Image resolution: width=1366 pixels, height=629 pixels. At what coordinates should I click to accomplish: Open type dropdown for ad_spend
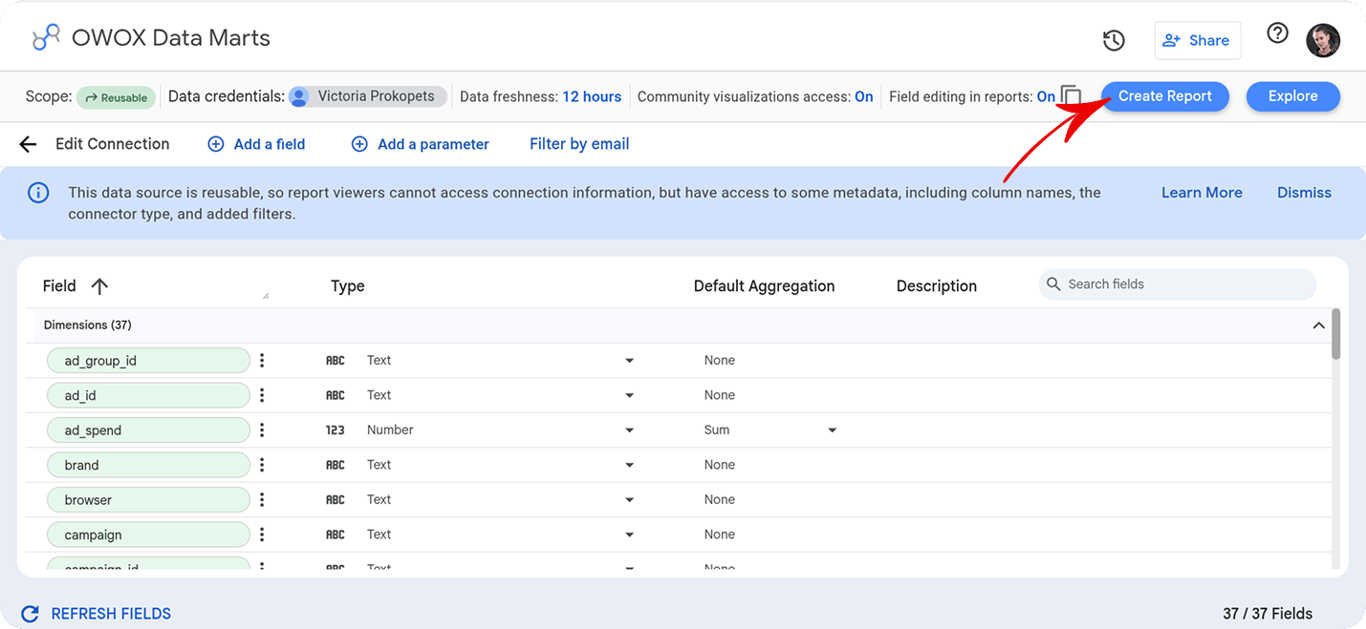pos(629,430)
